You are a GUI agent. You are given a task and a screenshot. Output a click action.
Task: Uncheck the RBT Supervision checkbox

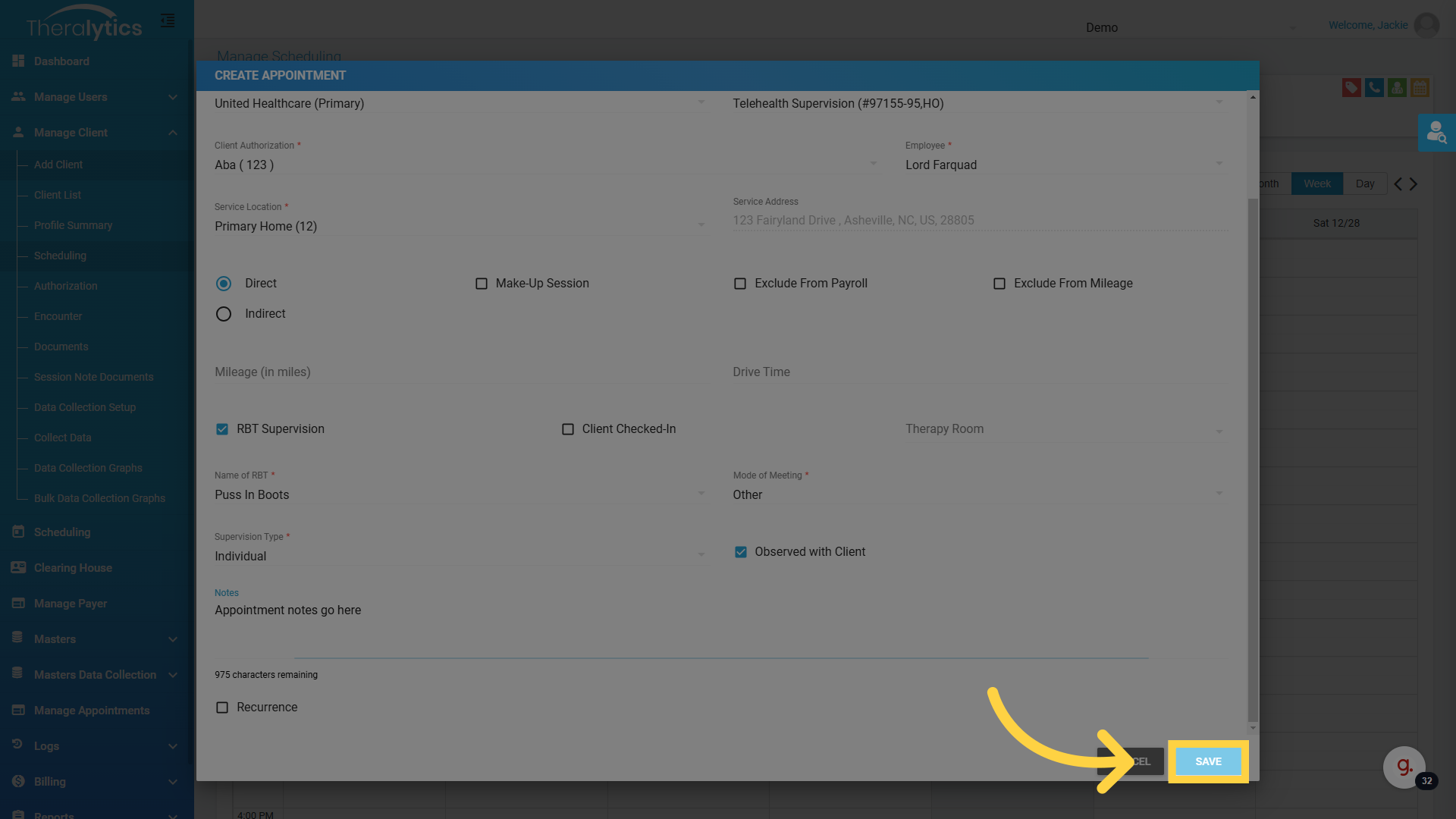(222, 429)
